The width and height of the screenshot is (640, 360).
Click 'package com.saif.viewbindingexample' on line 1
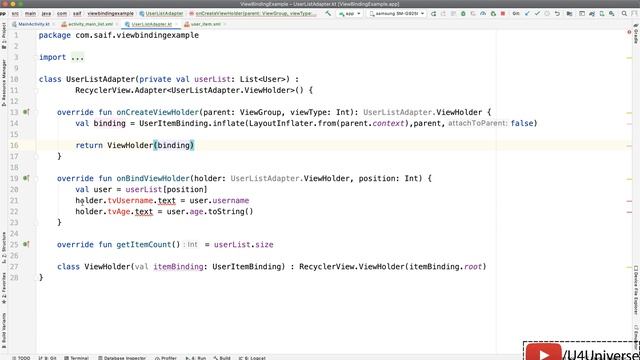click(119, 35)
